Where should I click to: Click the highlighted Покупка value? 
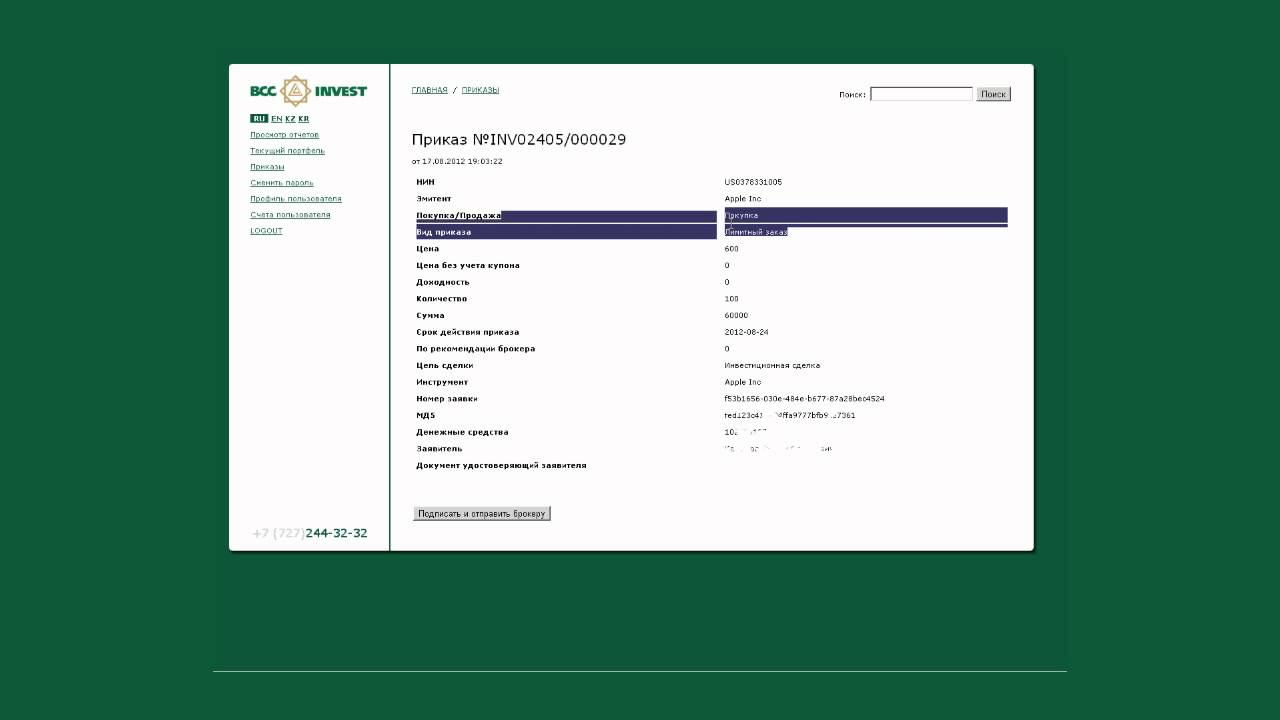[742, 216]
